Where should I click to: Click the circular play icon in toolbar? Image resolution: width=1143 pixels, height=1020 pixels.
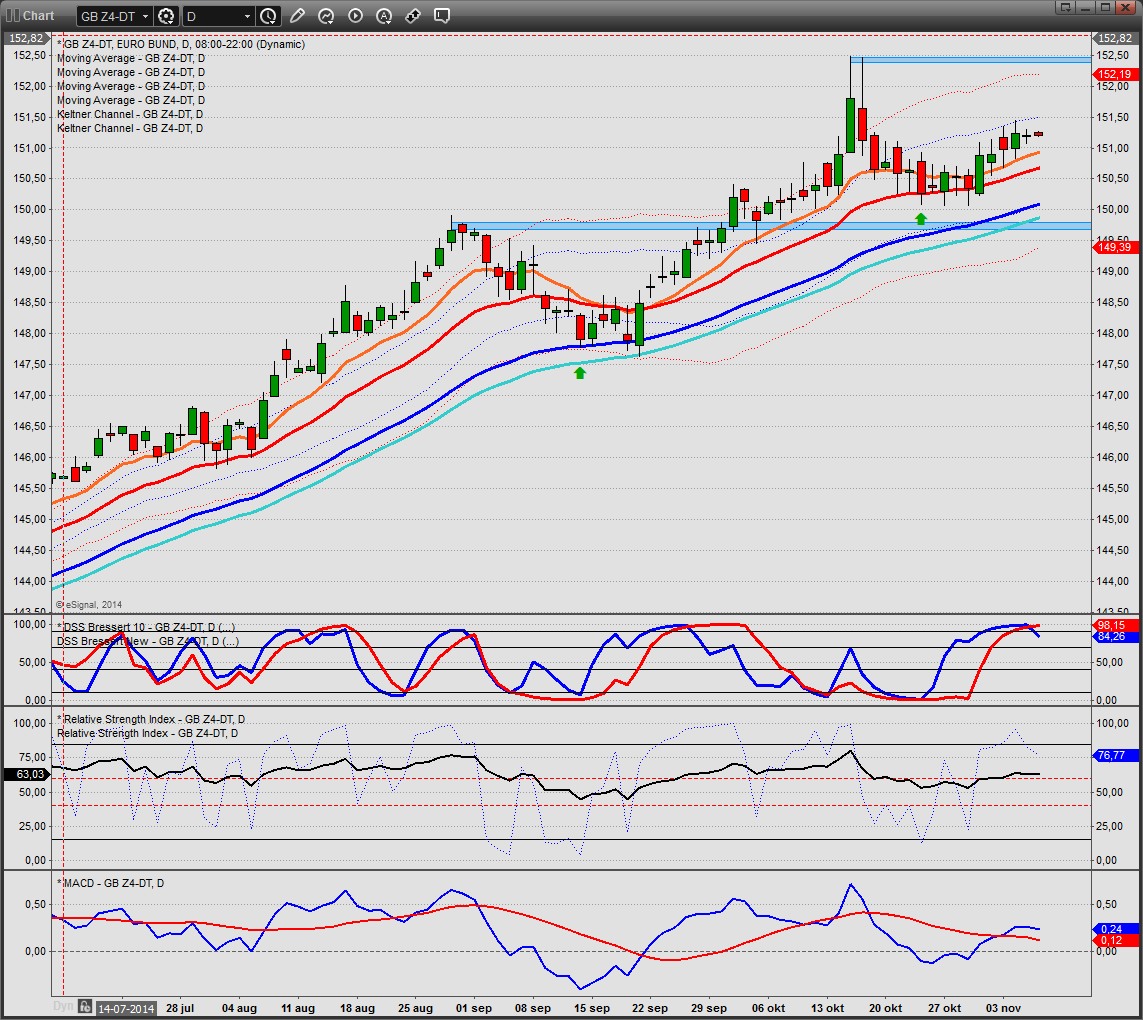pyautogui.click(x=354, y=16)
